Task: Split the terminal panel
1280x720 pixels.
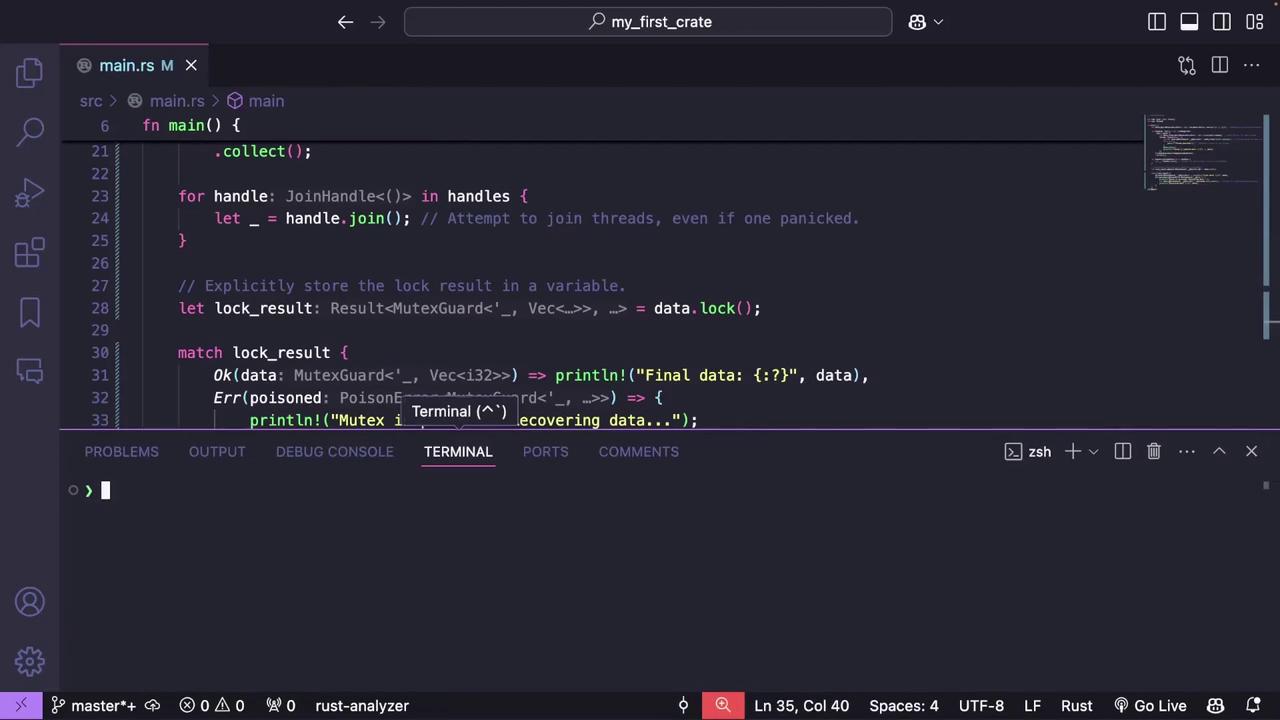Action: [1123, 452]
